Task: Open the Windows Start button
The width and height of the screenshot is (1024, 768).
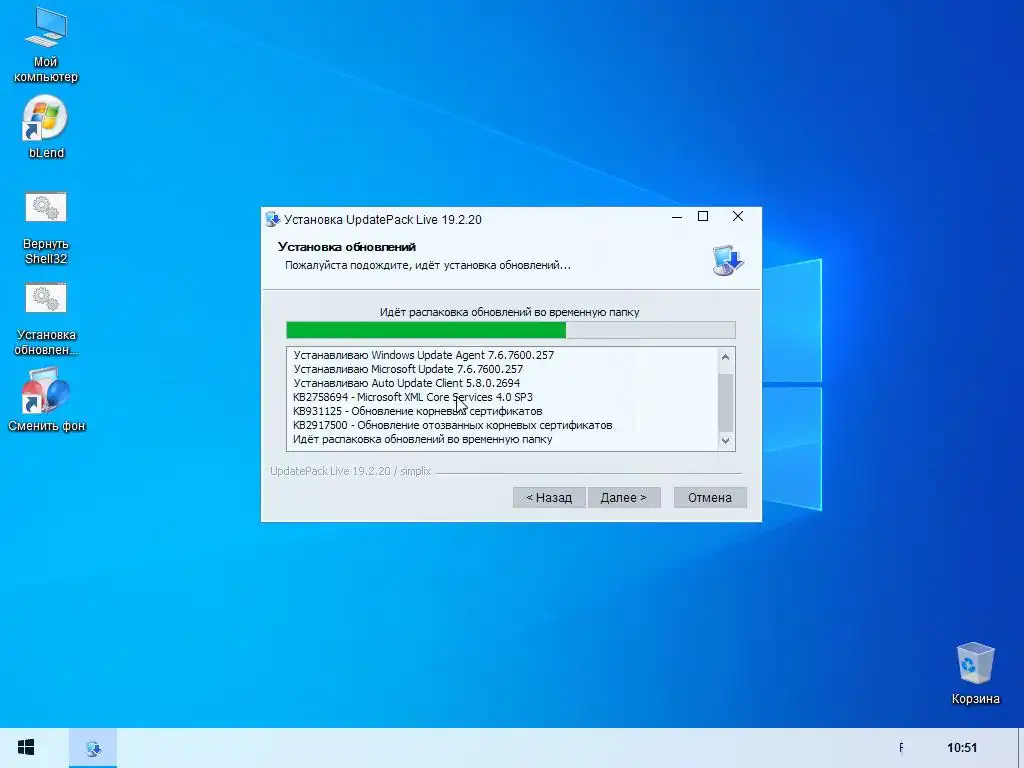Action: coord(26,747)
